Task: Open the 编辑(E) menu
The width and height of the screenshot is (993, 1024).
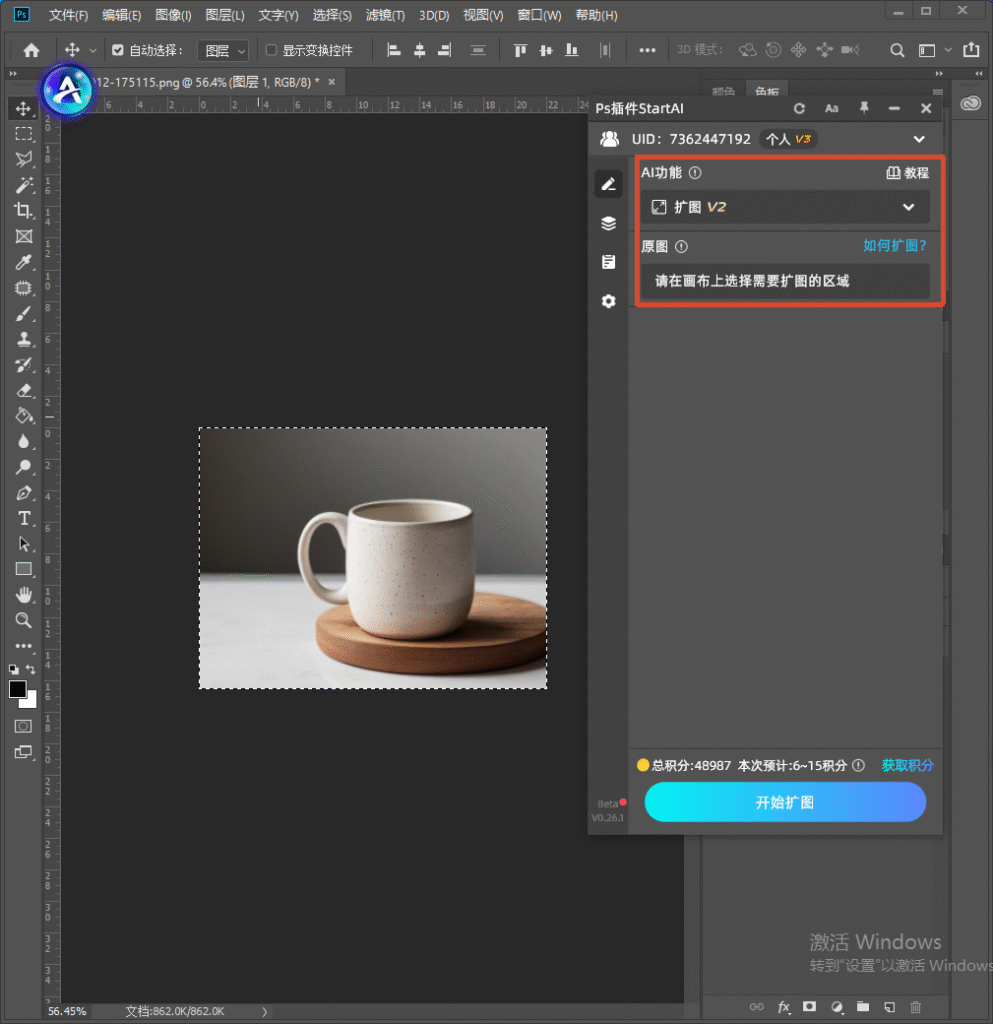Action: coord(121,15)
